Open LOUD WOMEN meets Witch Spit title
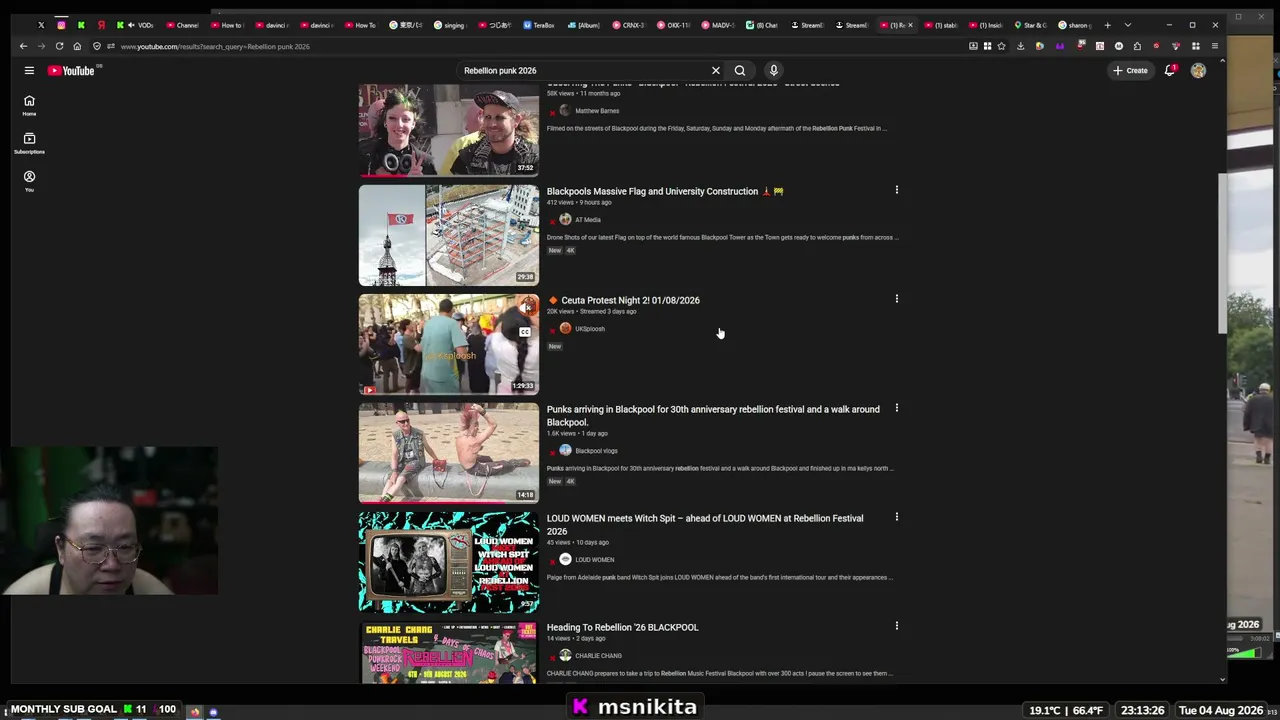This screenshot has height=720, width=1280. [705, 524]
